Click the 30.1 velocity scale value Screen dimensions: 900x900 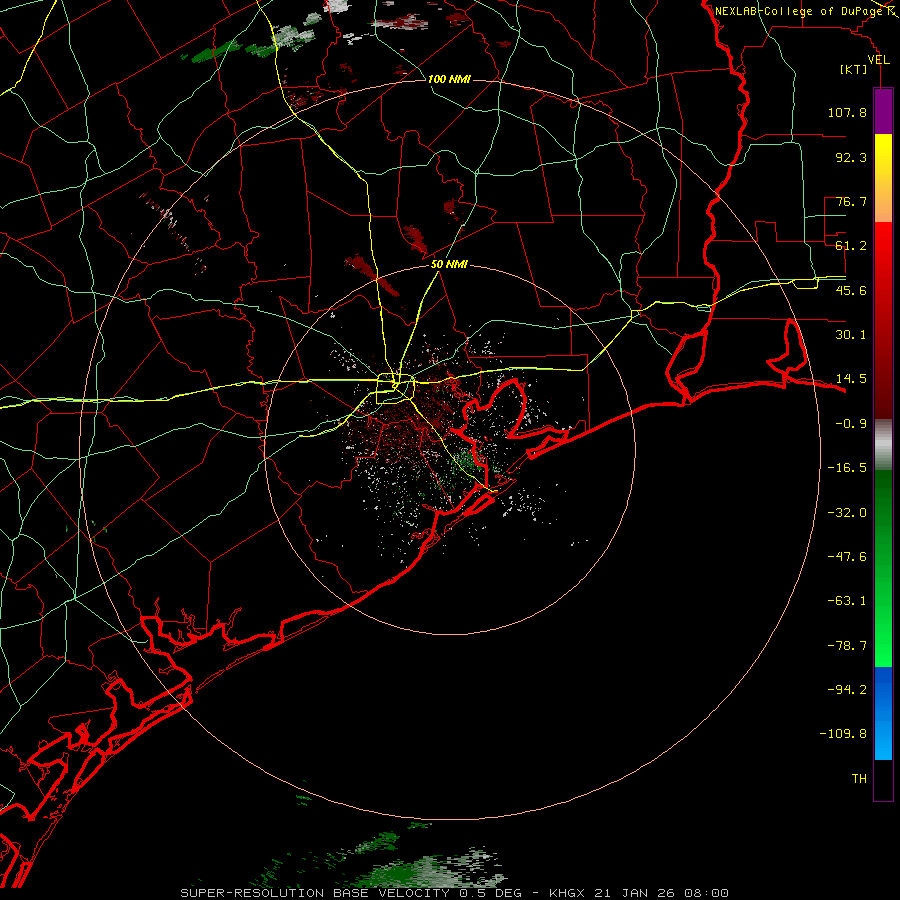pyautogui.click(x=851, y=335)
